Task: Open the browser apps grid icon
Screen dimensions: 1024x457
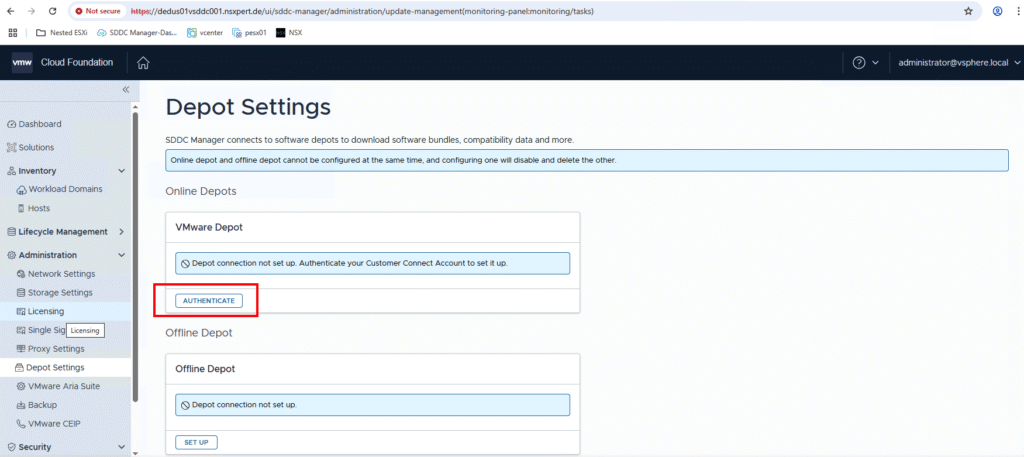Action: pyautogui.click(x=13, y=32)
